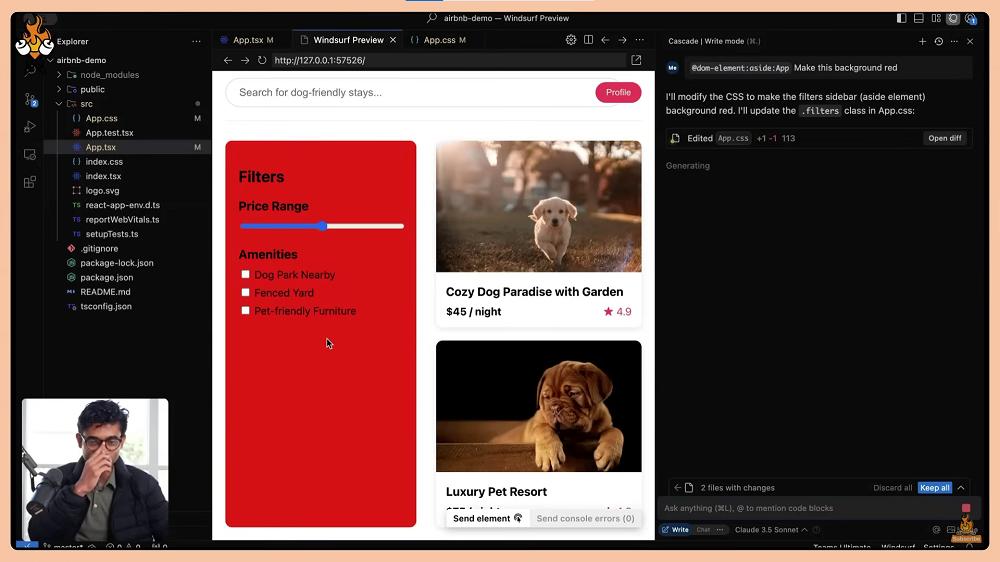
Task: Switch to the App.tsx editor tab
Action: point(247,40)
